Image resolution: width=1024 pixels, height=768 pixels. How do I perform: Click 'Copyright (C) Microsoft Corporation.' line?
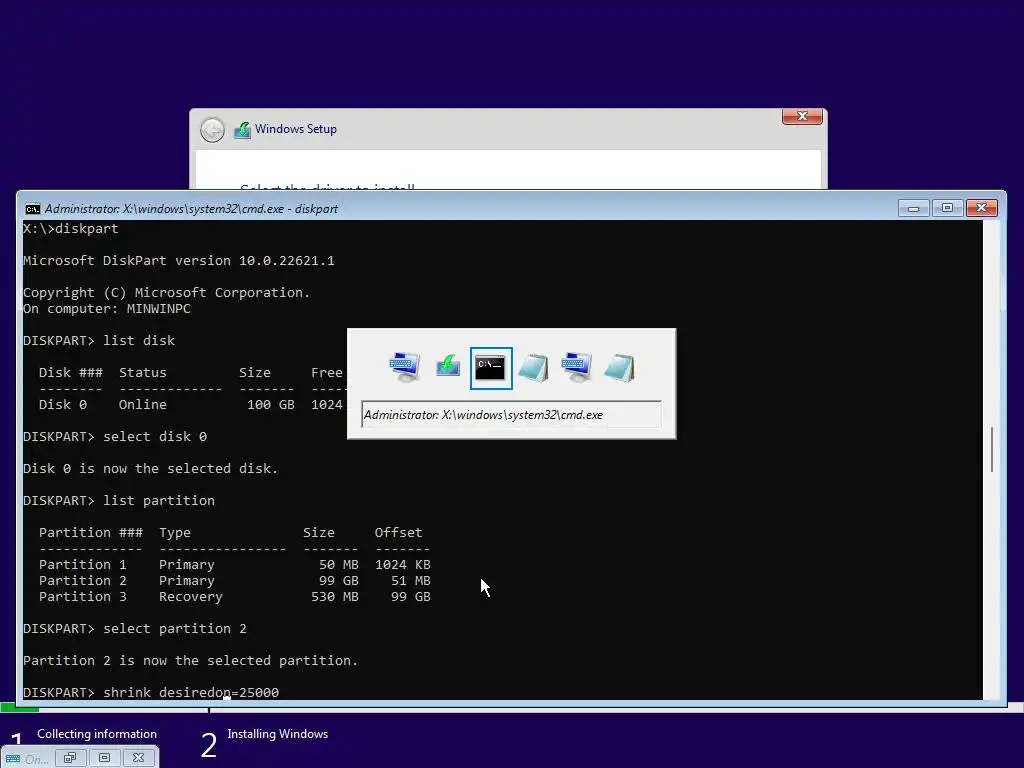(x=167, y=293)
